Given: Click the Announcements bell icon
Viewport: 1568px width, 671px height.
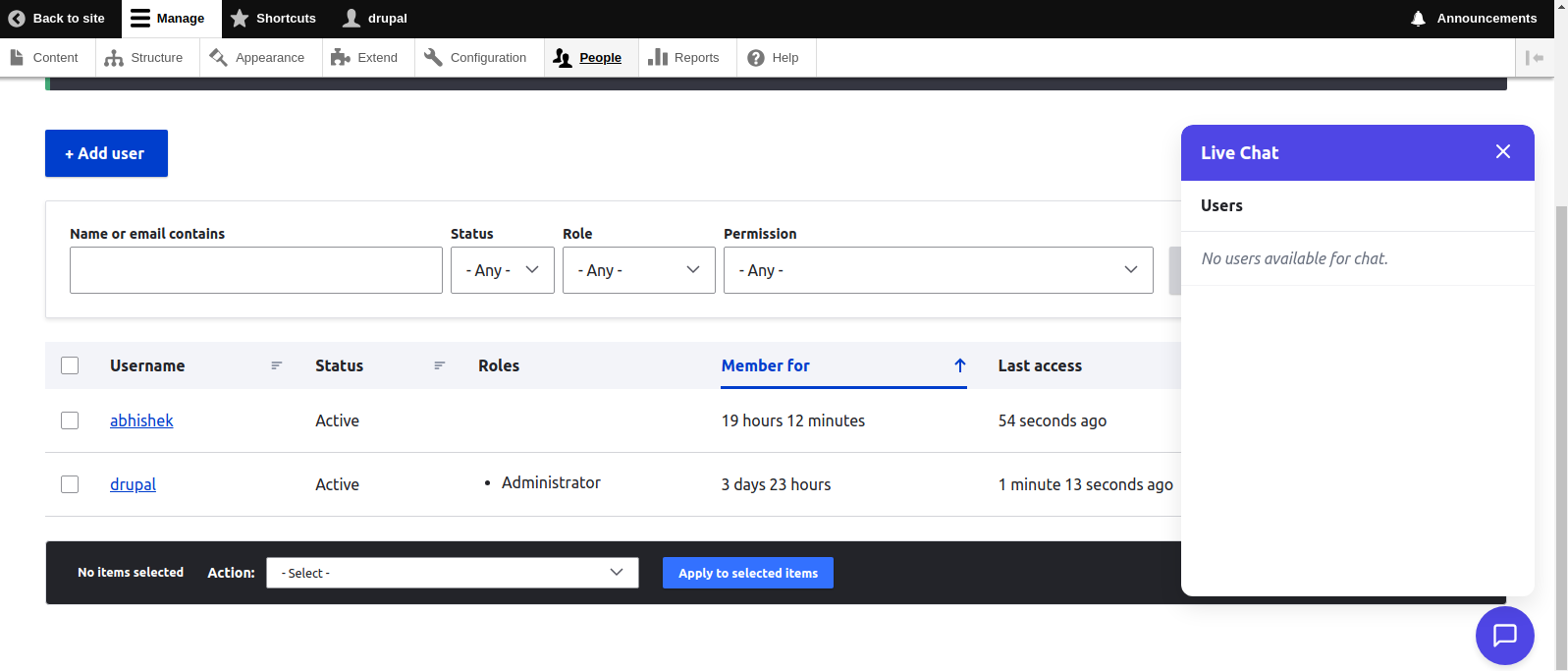Looking at the screenshot, I should click(1418, 19).
